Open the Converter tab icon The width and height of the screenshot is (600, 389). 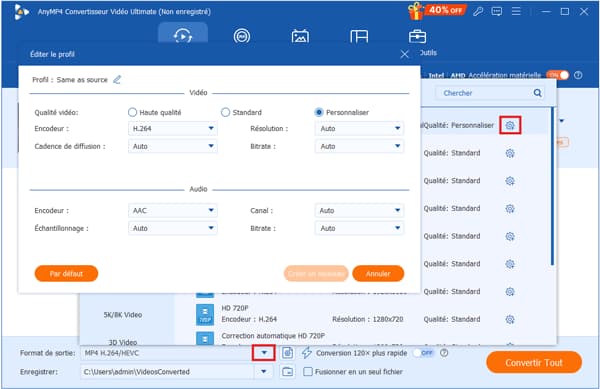pos(183,36)
